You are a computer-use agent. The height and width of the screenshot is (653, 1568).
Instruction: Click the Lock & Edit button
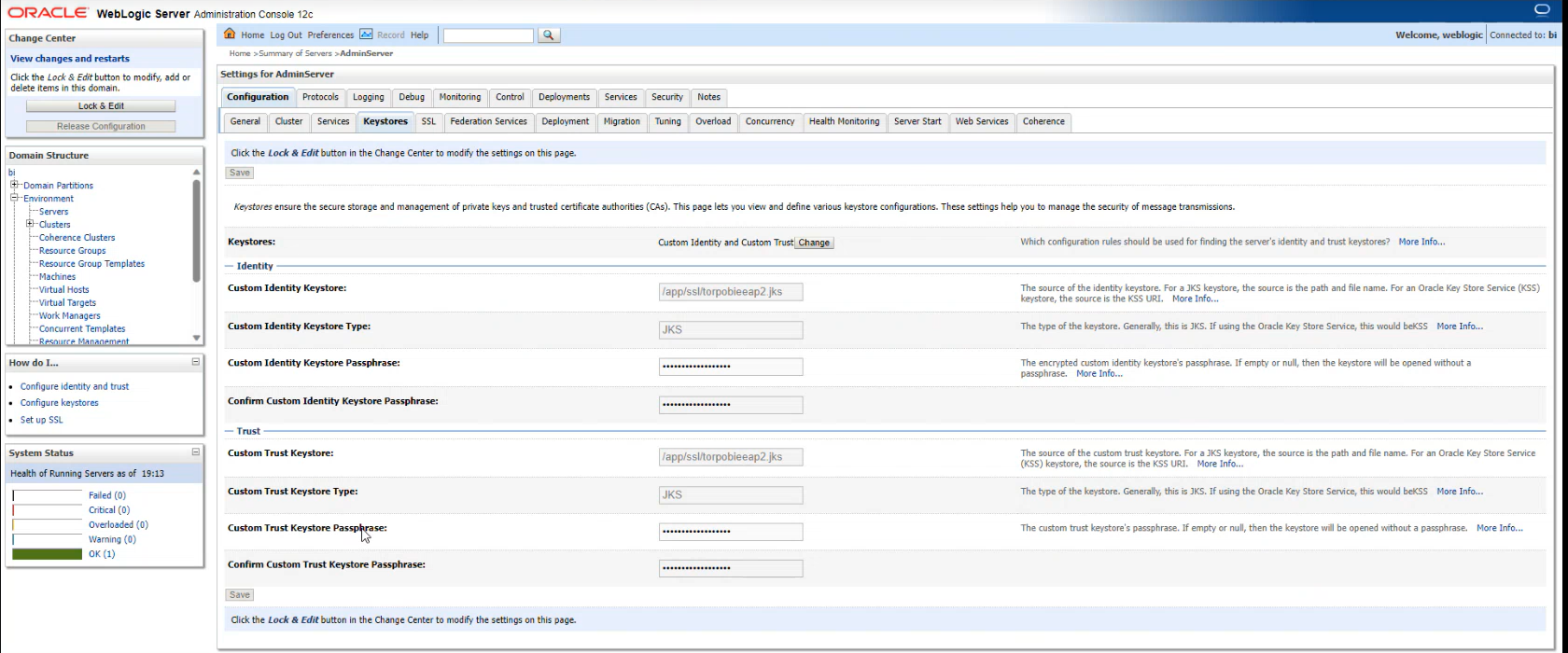point(101,106)
